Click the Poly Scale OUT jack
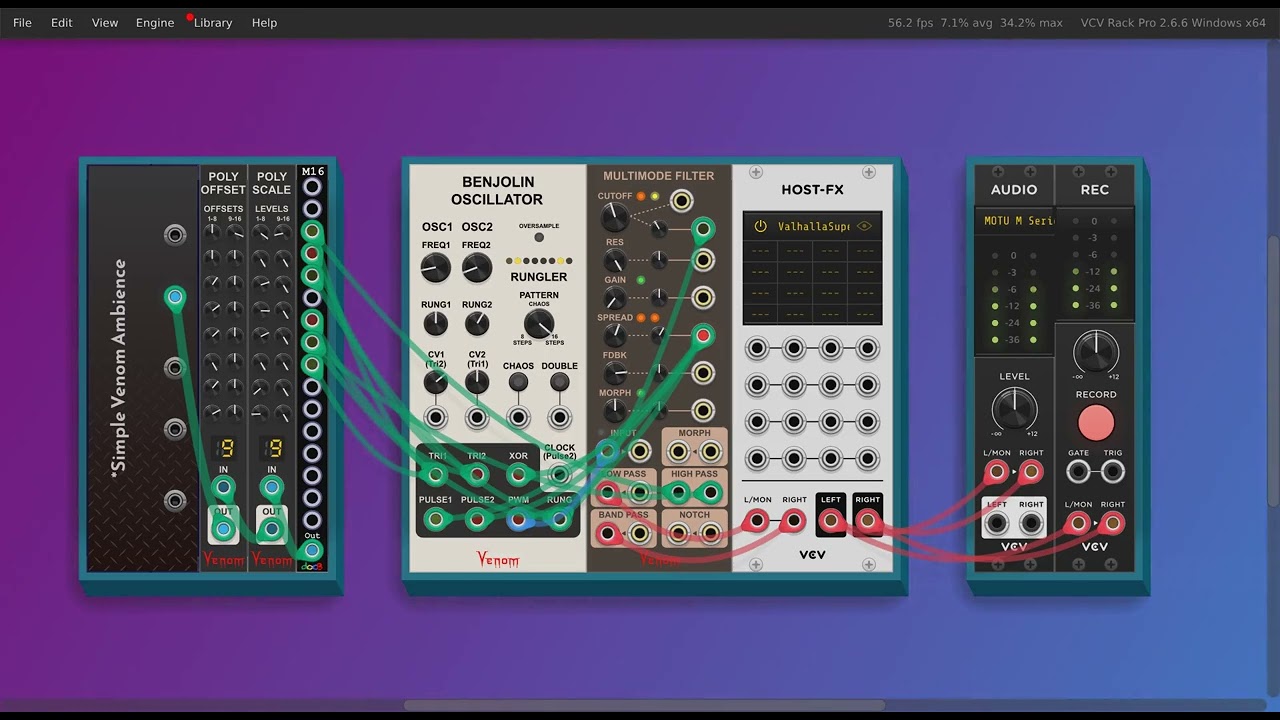 tap(271, 529)
